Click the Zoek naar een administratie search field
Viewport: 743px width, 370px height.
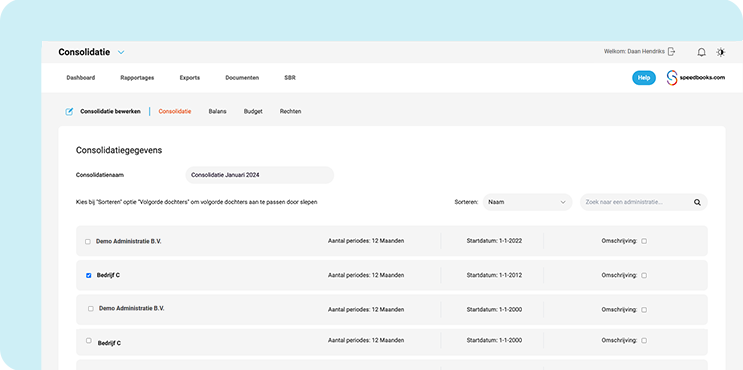click(x=643, y=202)
